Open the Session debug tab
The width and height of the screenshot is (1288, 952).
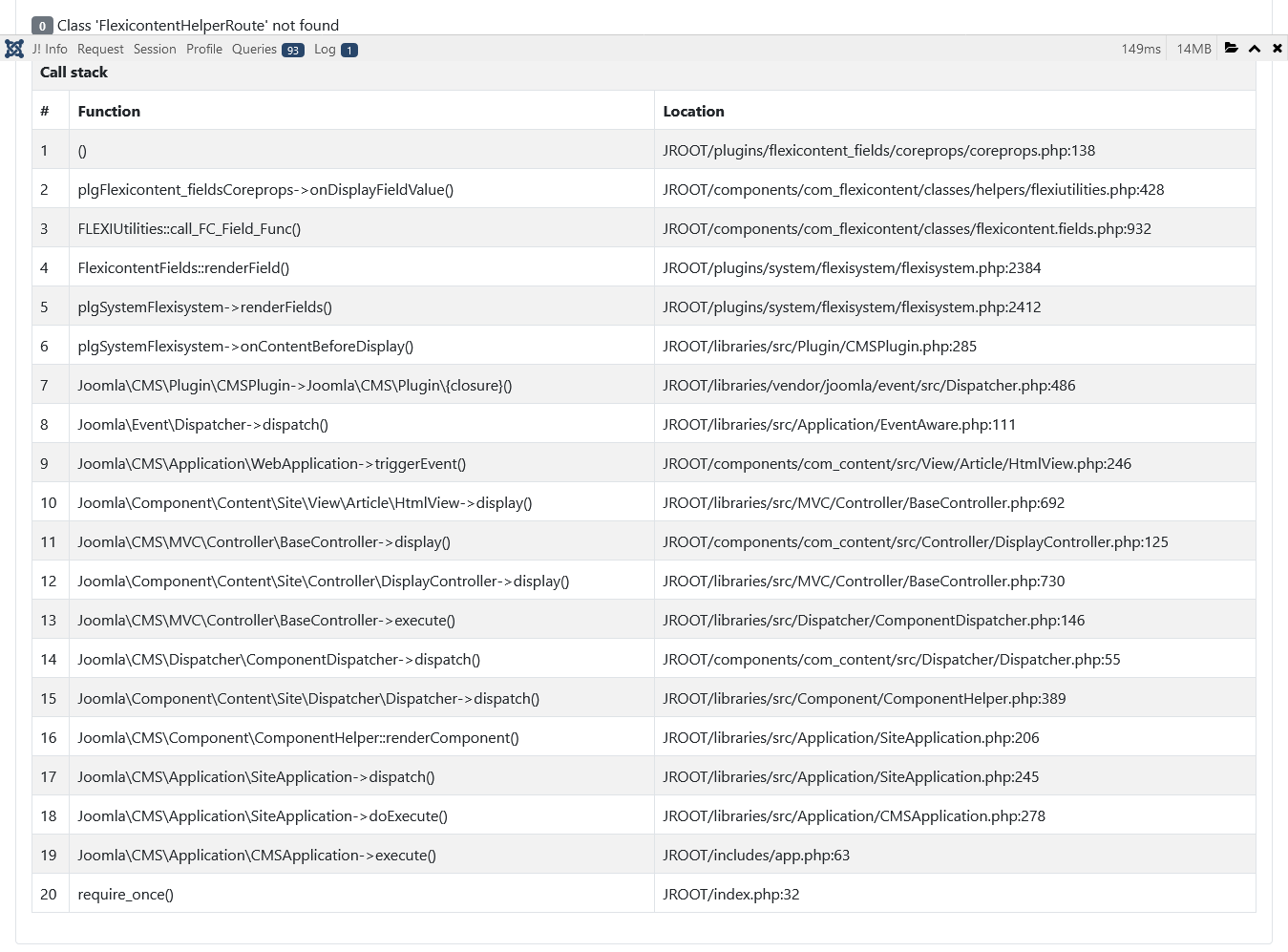[155, 49]
